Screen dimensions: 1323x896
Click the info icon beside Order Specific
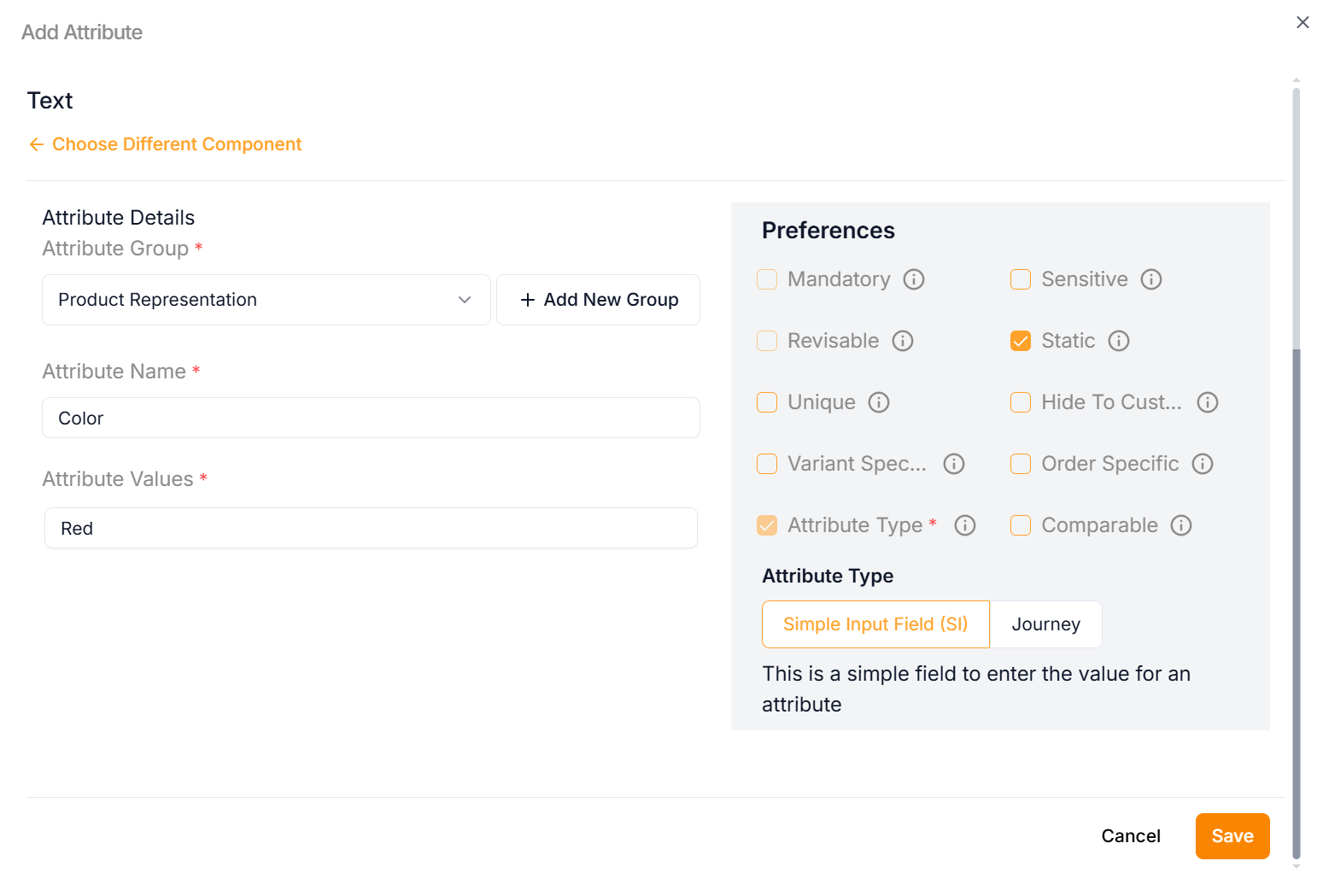(1203, 464)
